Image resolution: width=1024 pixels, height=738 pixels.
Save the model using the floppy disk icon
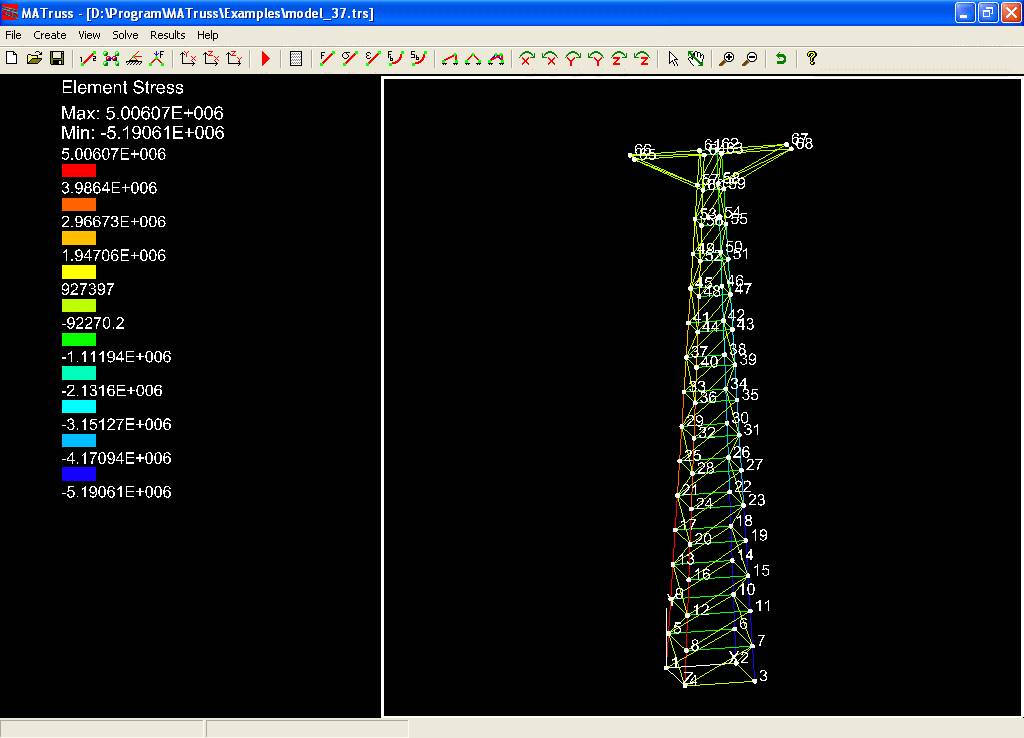[x=57, y=58]
